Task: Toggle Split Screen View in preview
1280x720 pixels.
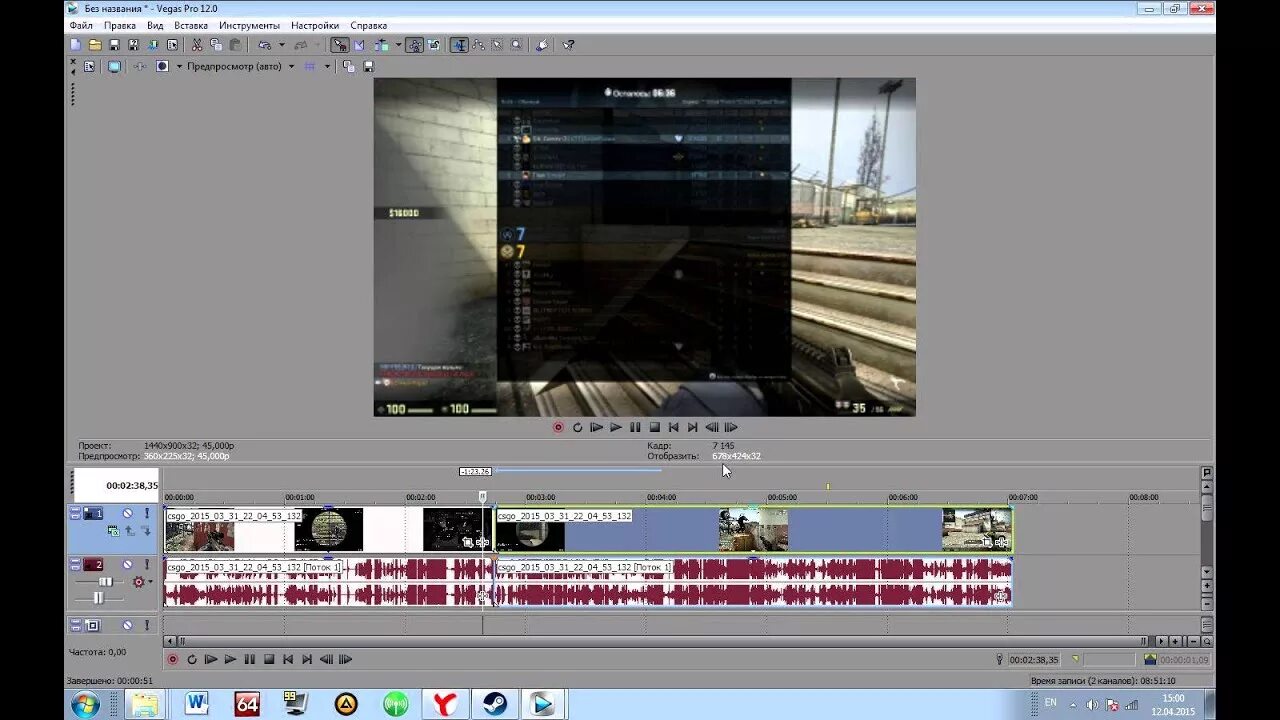Action: pos(161,66)
